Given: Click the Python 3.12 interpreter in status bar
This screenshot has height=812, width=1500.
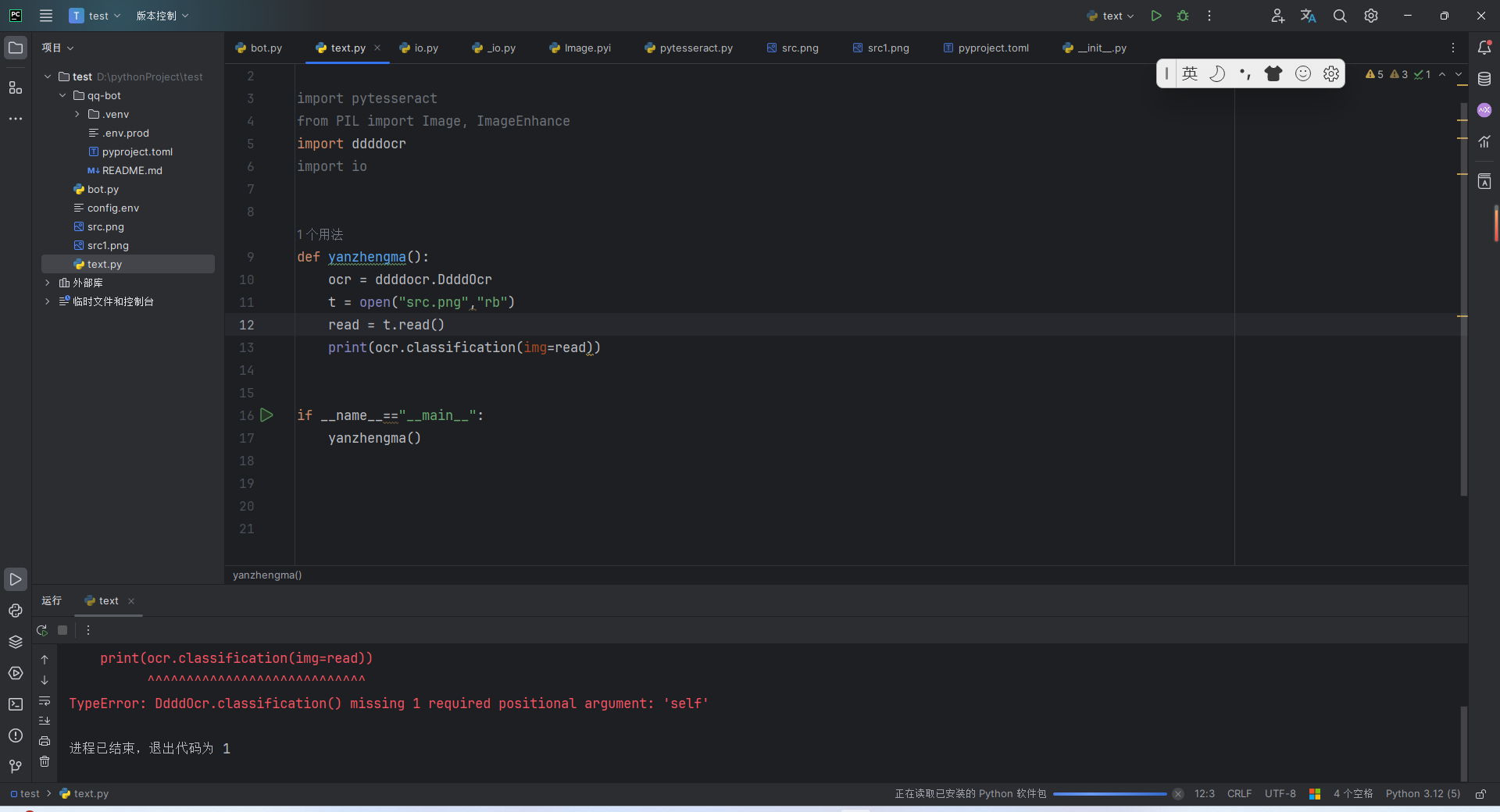Looking at the screenshot, I should click(x=1422, y=794).
